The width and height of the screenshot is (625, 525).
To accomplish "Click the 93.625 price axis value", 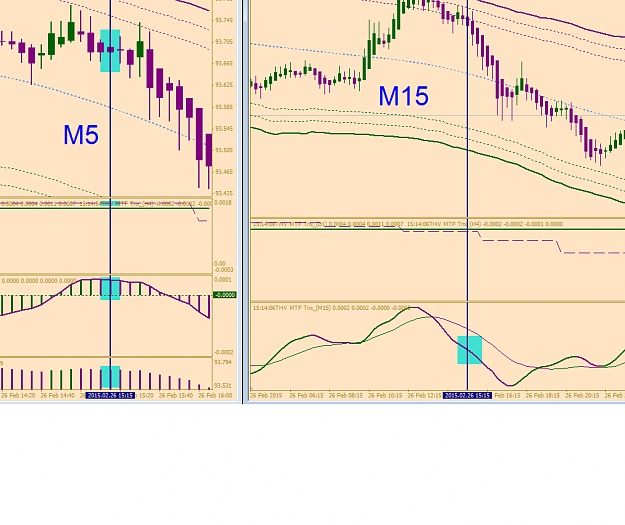I will pos(224,85).
